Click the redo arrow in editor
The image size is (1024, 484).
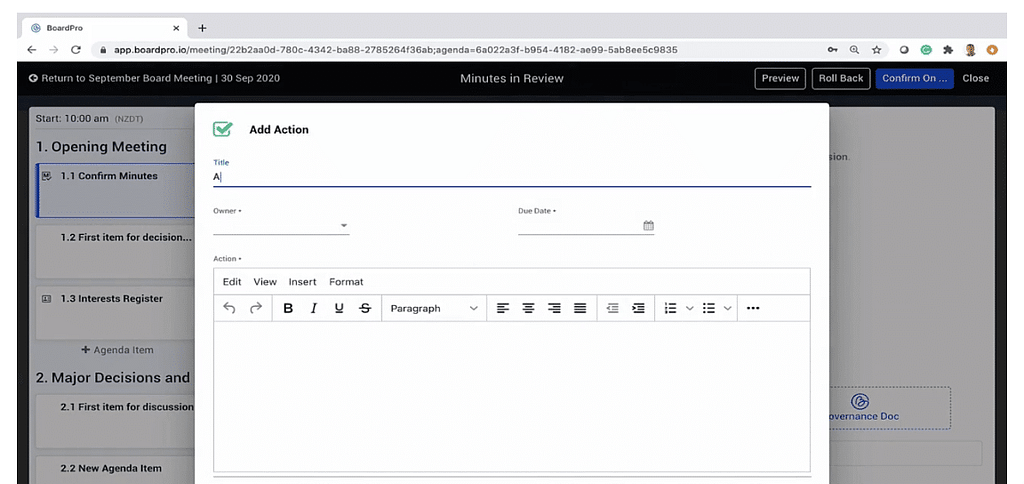click(256, 309)
